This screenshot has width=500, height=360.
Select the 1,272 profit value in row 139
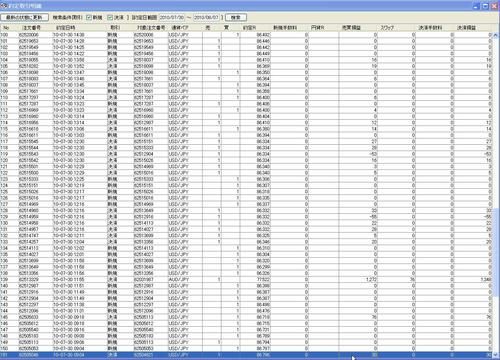(371, 279)
